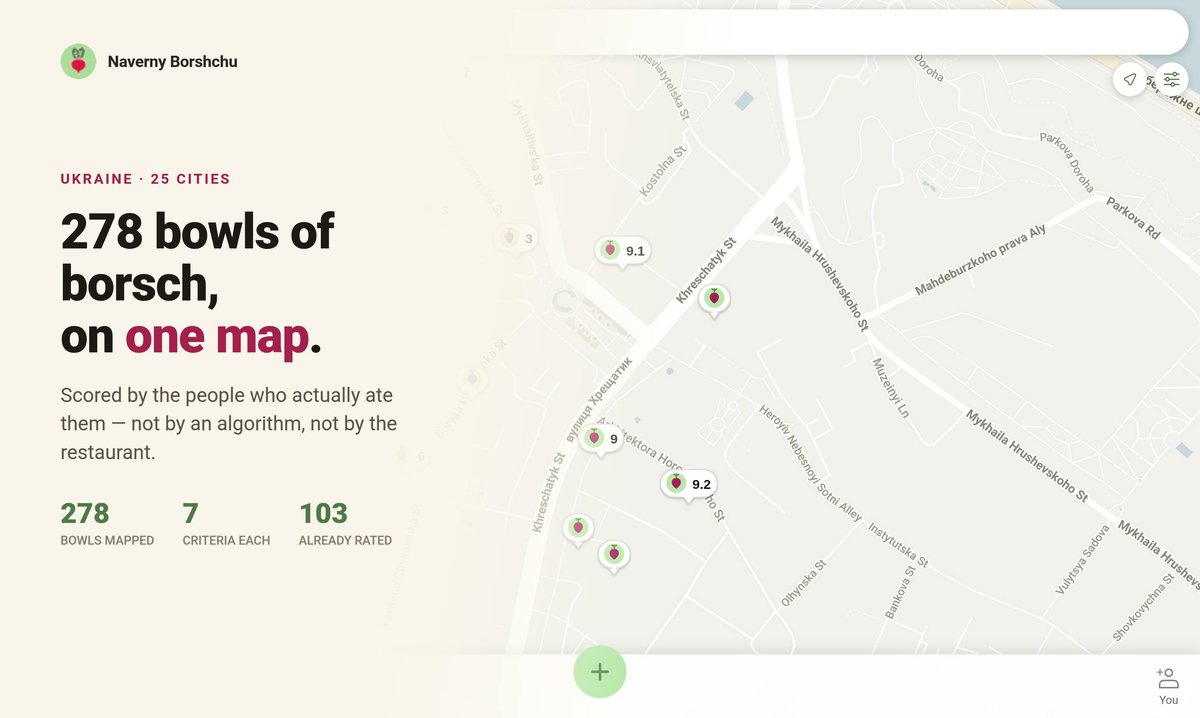Click the 278 Bowls Mapped statistic
The height and width of the screenshot is (718, 1200).
pos(107,523)
